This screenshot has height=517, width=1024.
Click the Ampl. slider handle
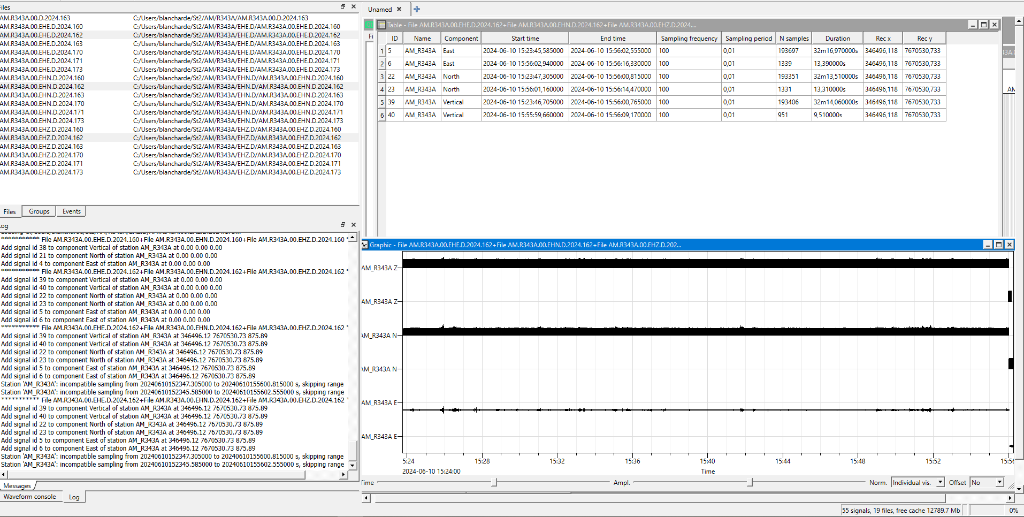(750, 482)
